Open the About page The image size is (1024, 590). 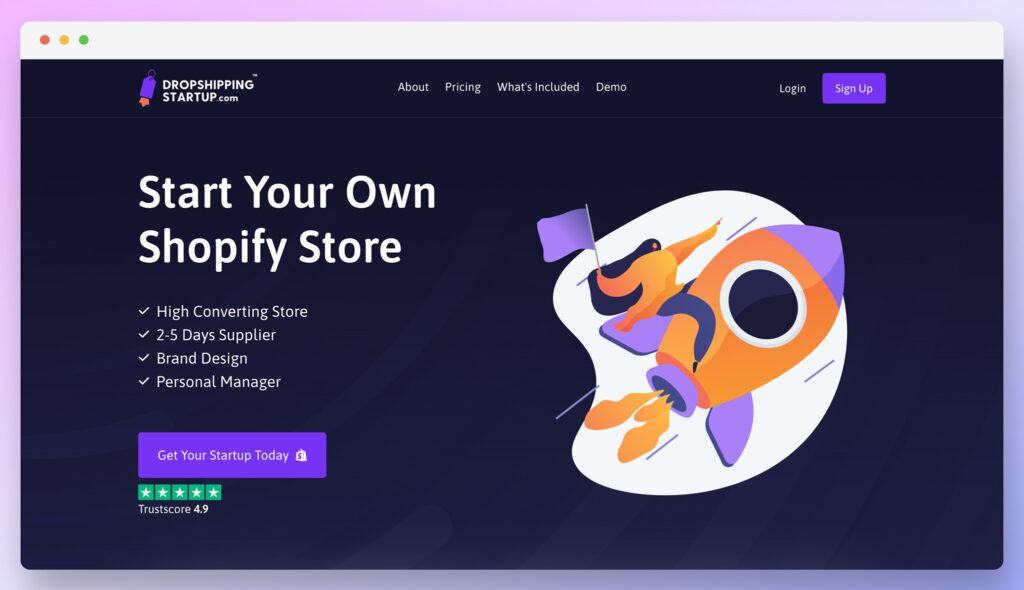413,87
